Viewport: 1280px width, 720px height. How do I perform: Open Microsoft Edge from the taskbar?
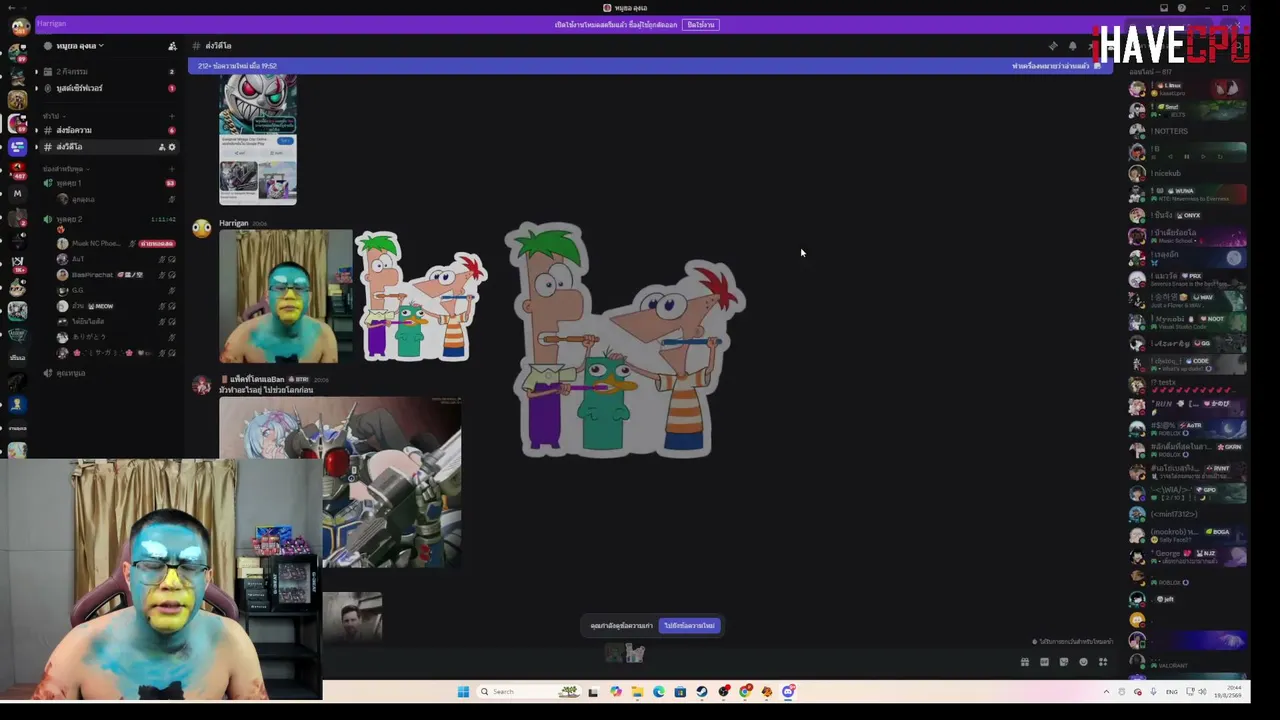click(659, 692)
